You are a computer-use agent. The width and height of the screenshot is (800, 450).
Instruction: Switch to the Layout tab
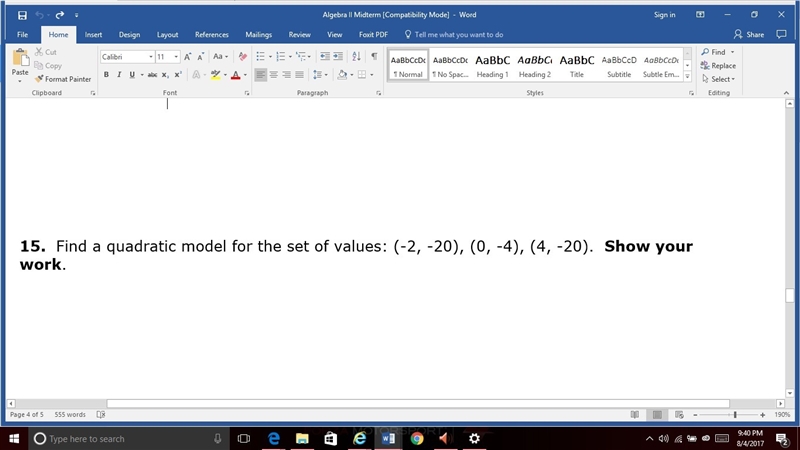(x=167, y=35)
